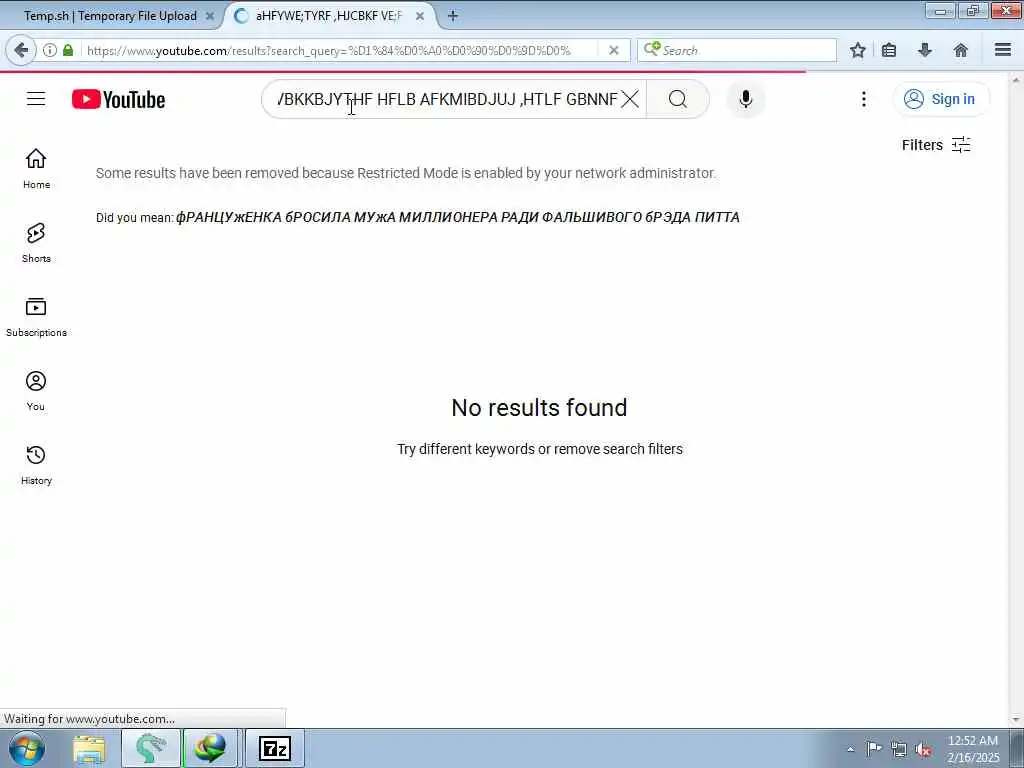Open Shorts in the sidebar
Image resolution: width=1024 pixels, height=768 pixels.
pyautogui.click(x=36, y=242)
